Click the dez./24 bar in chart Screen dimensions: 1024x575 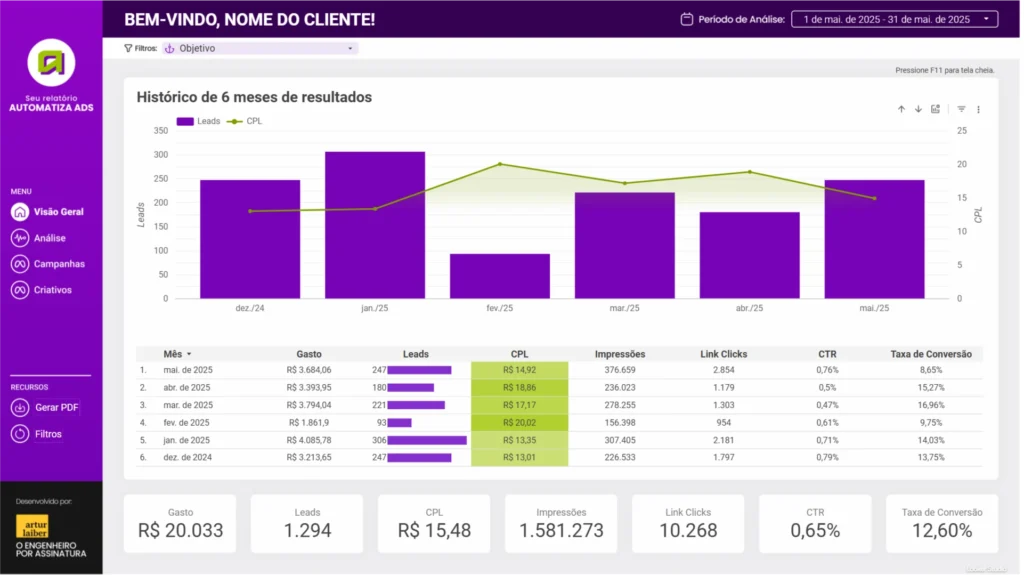(250, 239)
